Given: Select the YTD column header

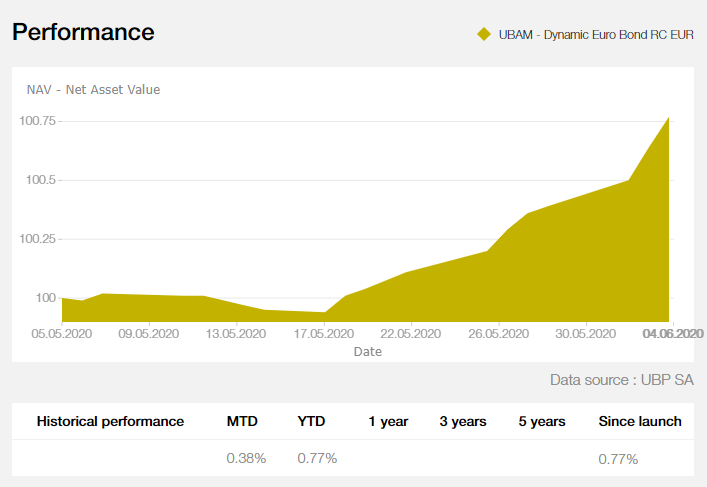Looking at the screenshot, I should [311, 421].
